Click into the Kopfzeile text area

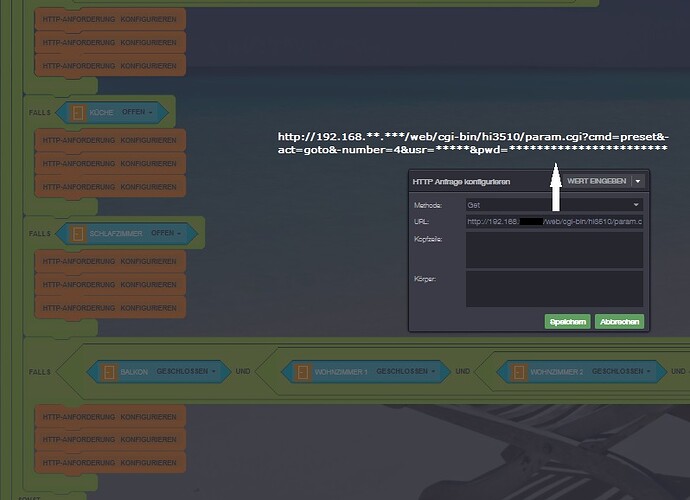pyautogui.click(x=553, y=250)
